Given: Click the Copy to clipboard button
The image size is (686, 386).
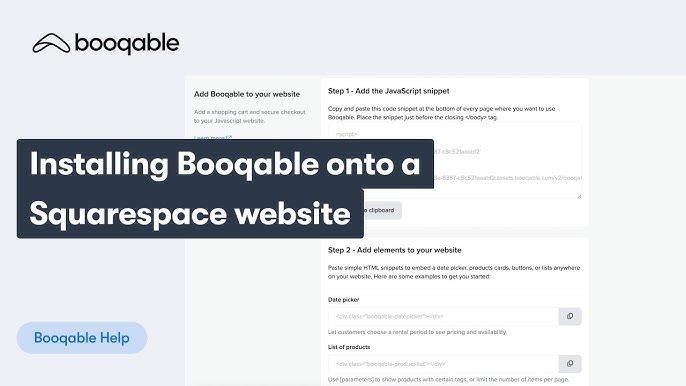Looking at the screenshot, I should [382, 211].
